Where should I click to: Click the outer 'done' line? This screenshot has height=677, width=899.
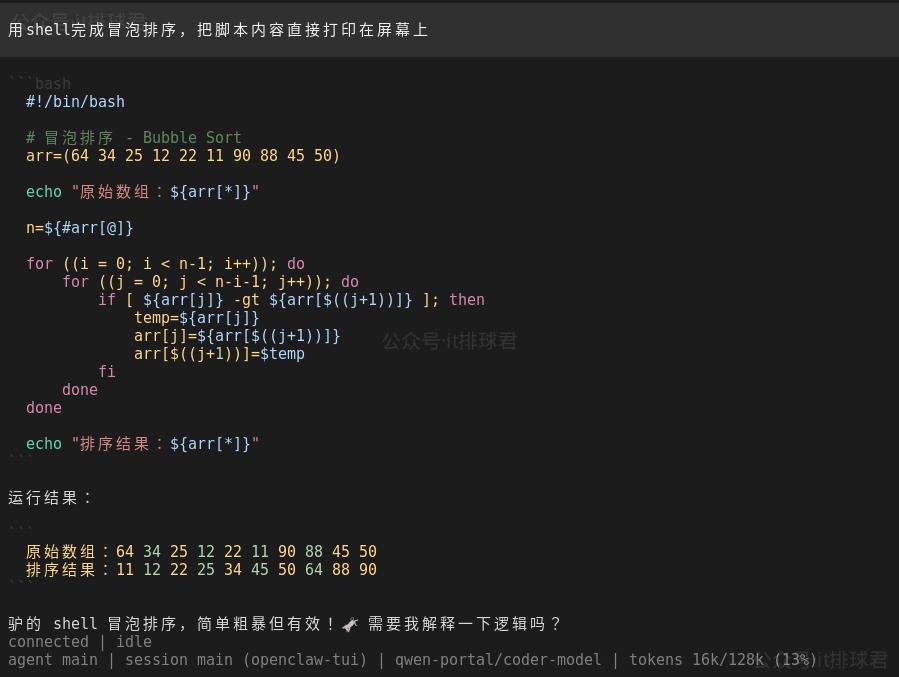pyautogui.click(x=44, y=408)
